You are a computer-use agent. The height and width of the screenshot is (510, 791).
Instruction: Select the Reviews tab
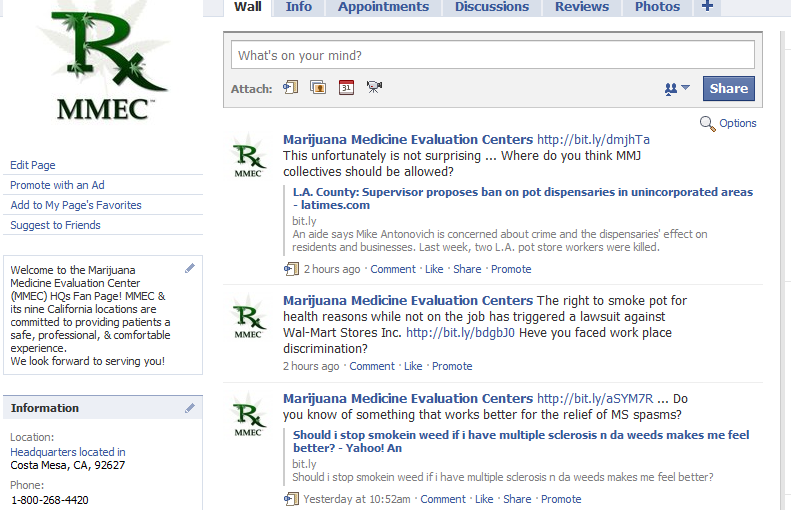pos(582,7)
